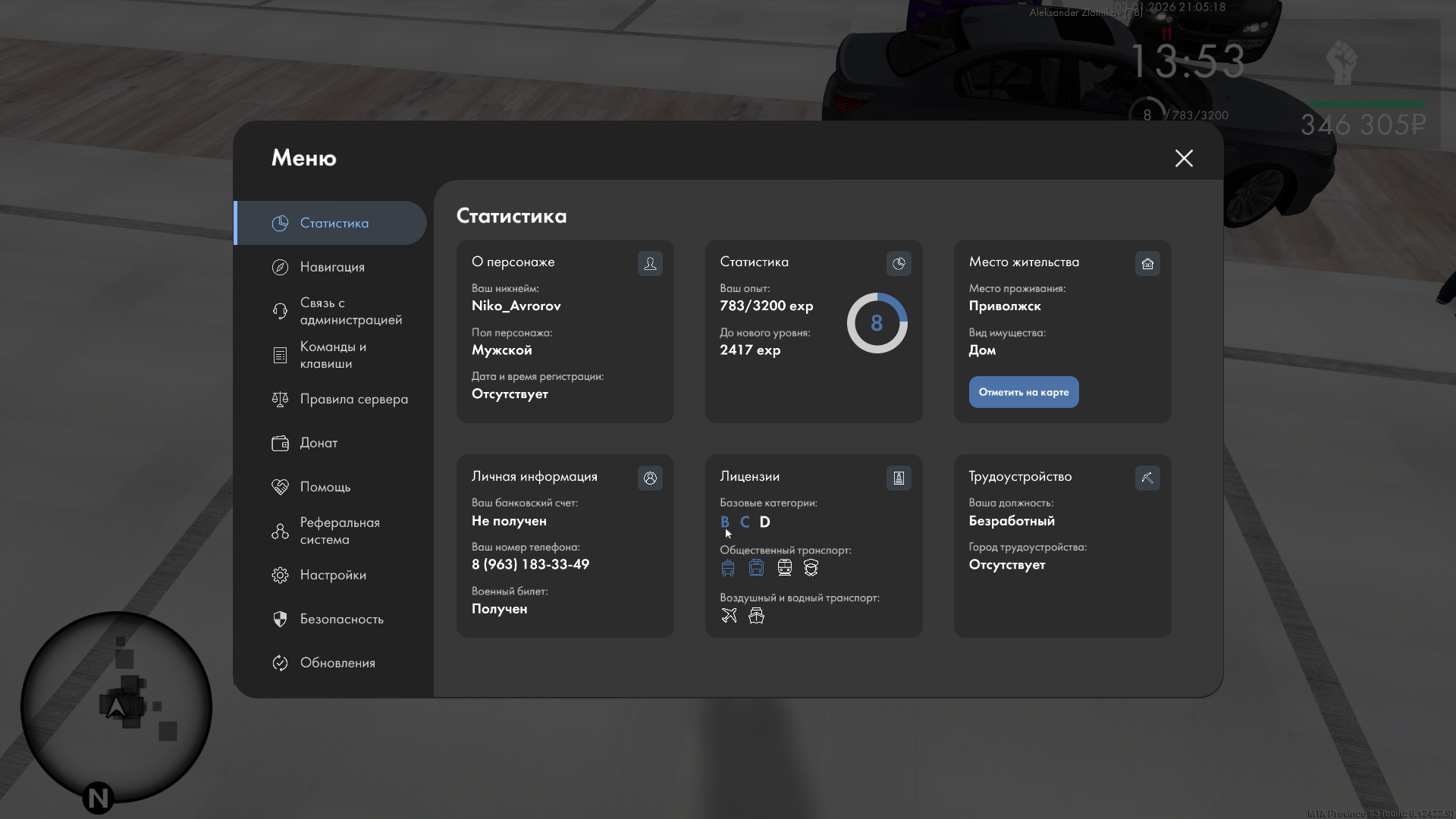Viewport: 1456px width, 819px height.
Task: Go to Правила сервера section
Action: [353, 399]
